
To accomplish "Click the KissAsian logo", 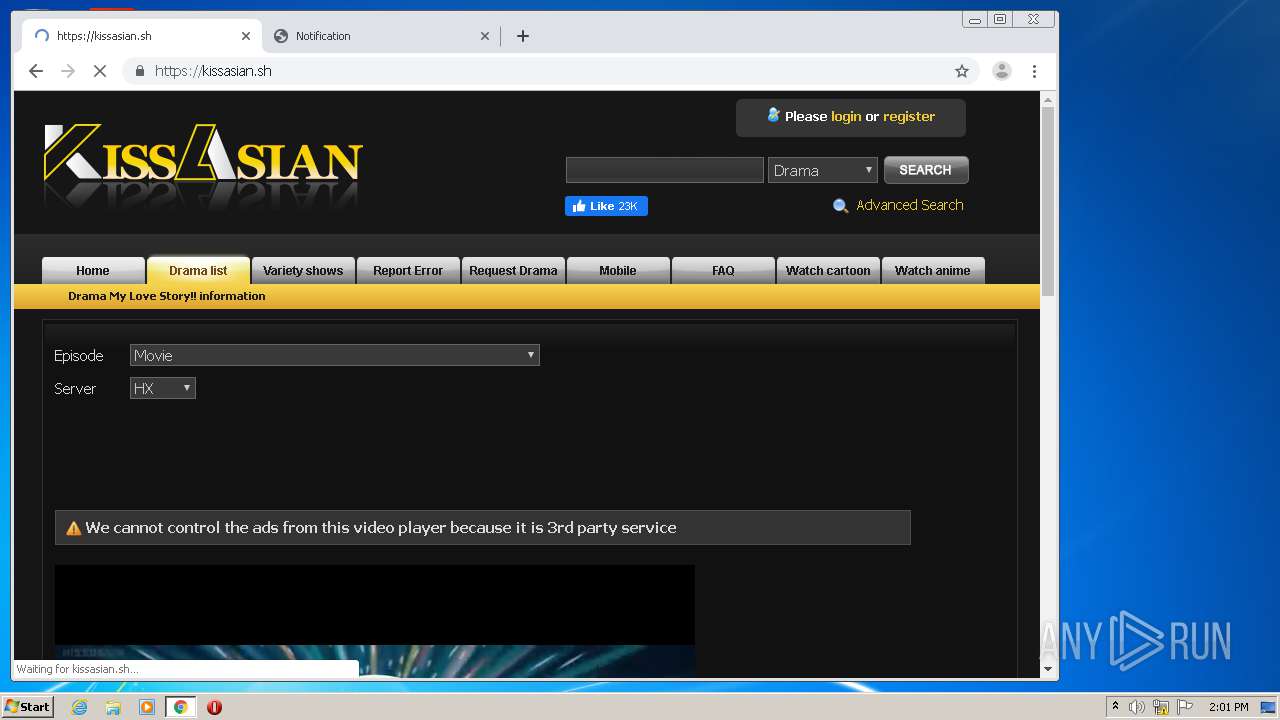I will [x=203, y=164].
